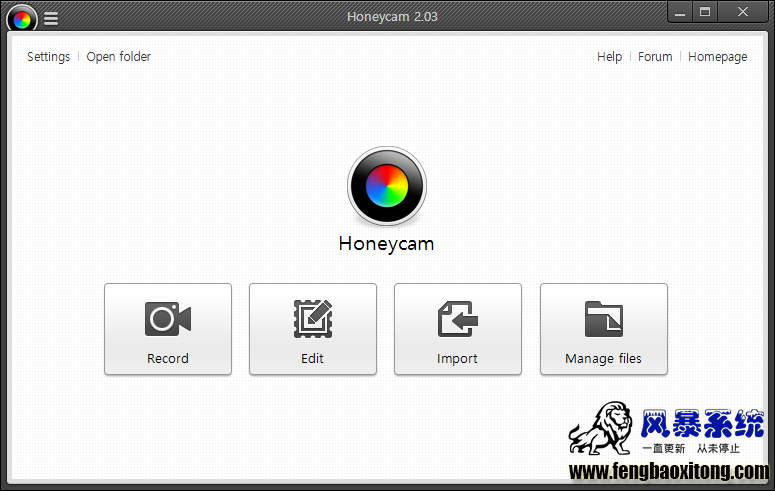Open Manage files
The image size is (775, 491).
[603, 329]
